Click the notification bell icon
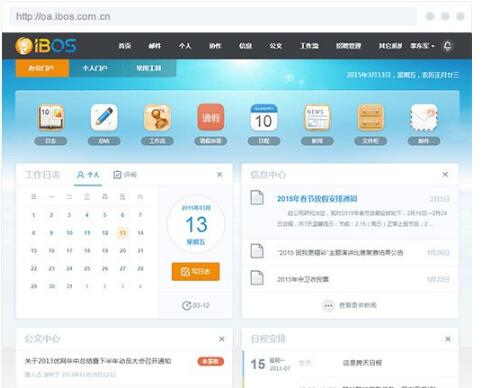 (x=447, y=46)
